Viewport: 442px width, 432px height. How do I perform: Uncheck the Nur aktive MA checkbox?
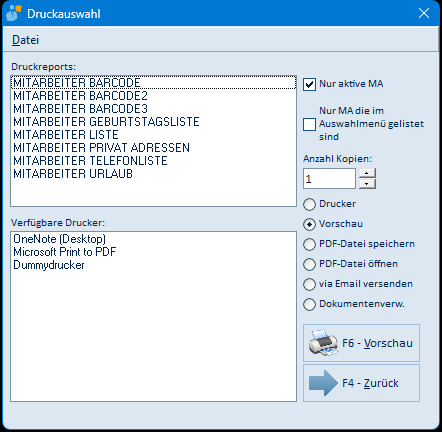point(309,84)
